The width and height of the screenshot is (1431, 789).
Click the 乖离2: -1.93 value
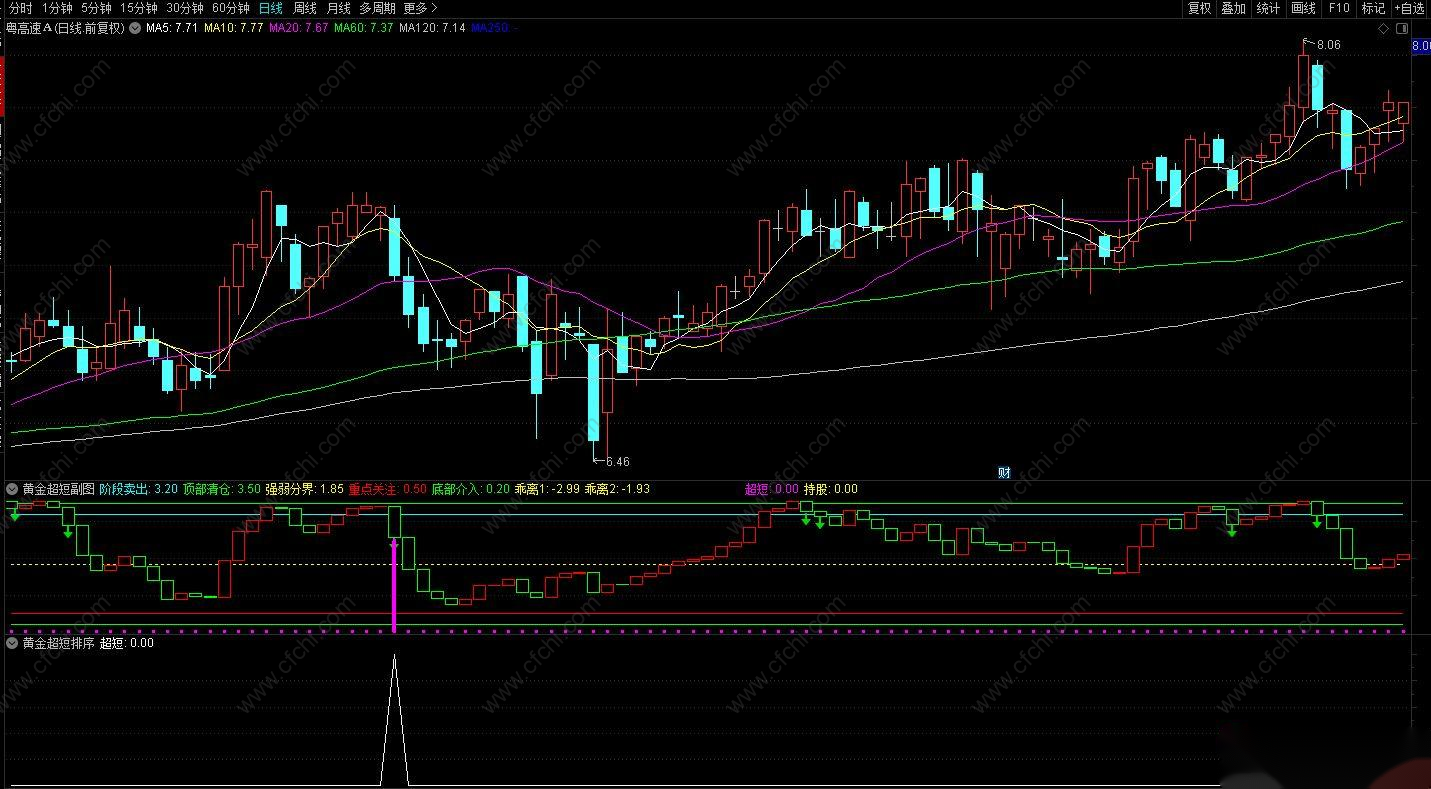coord(617,489)
